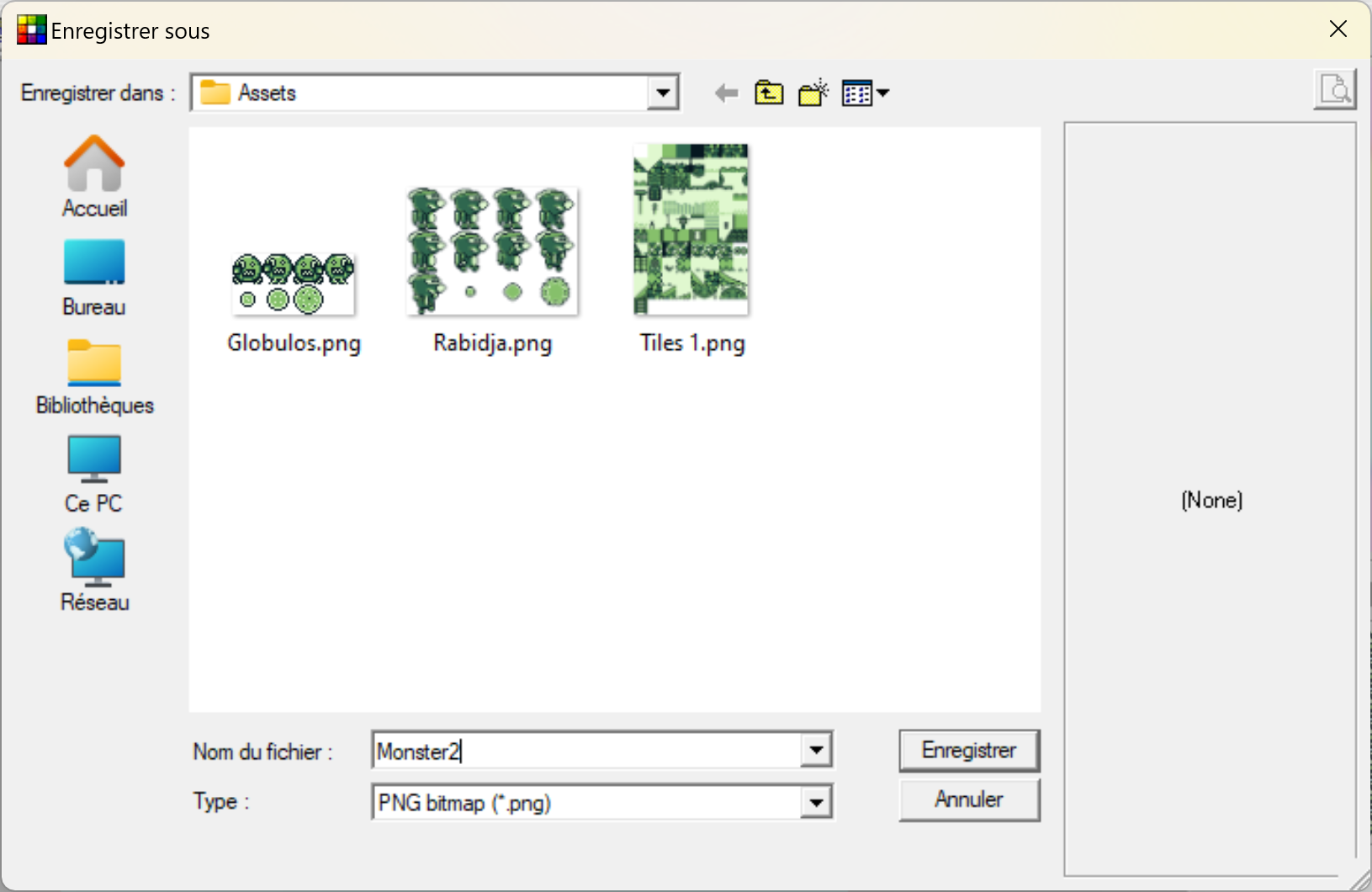This screenshot has width=1372, height=892.
Task: Click the Enregistrer button
Action: coord(969,751)
